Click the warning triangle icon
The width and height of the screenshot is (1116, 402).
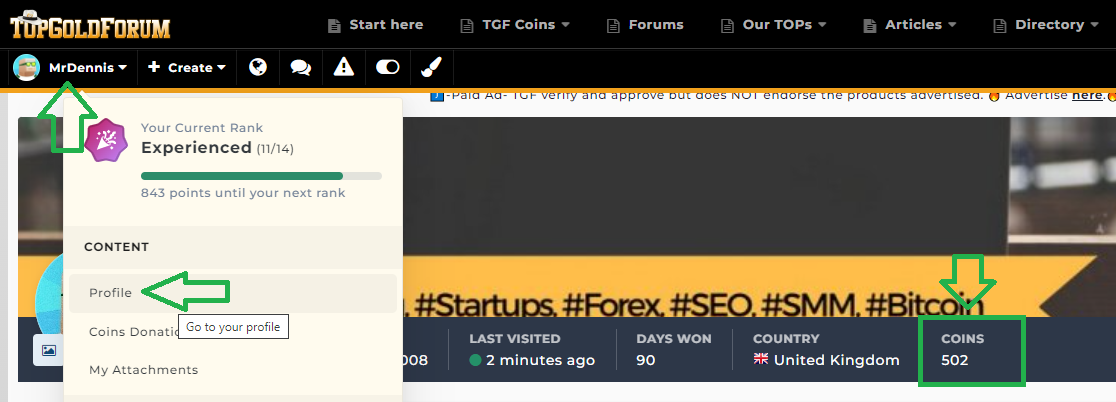click(344, 67)
